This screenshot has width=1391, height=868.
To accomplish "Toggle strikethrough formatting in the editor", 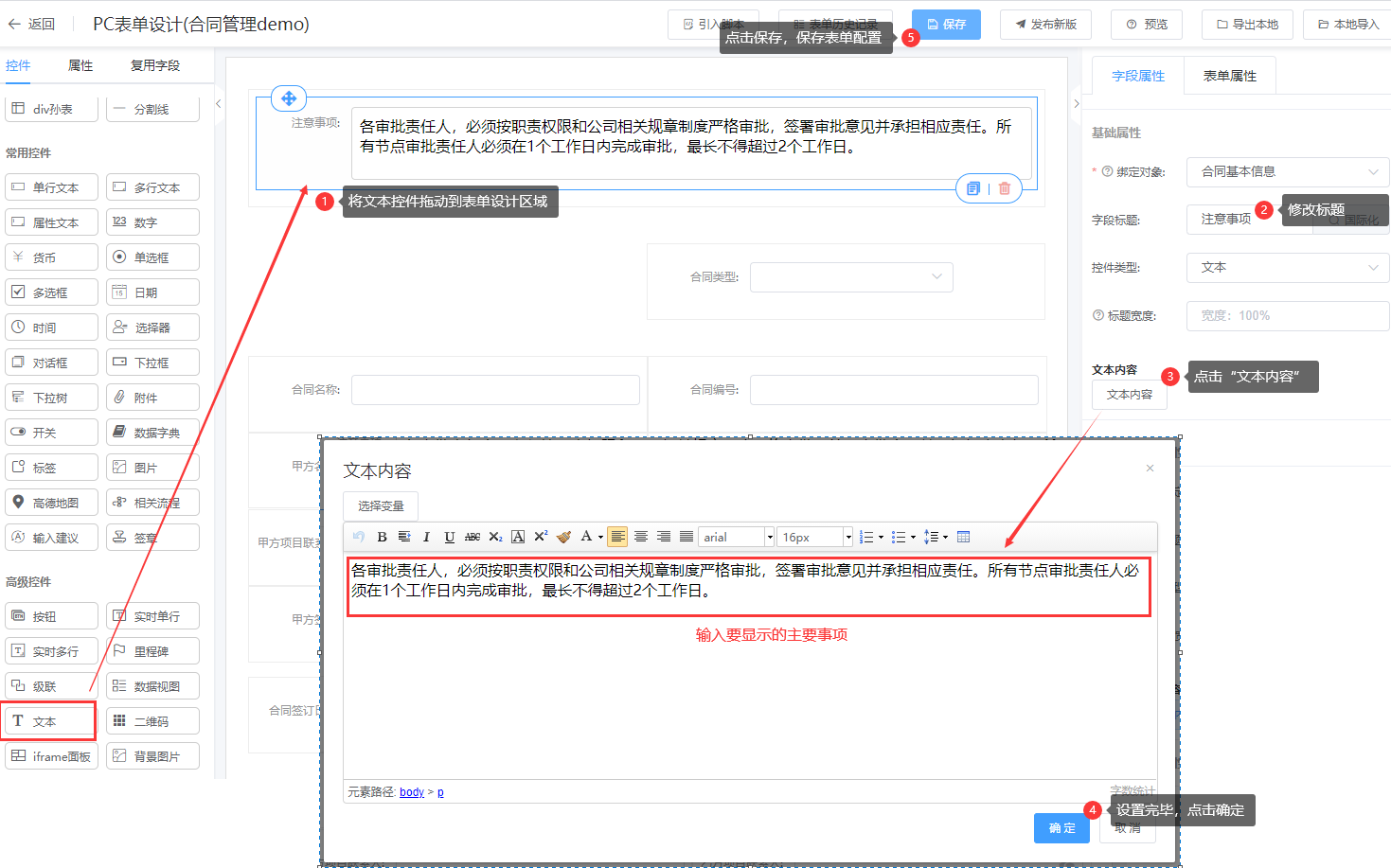I will (x=473, y=537).
